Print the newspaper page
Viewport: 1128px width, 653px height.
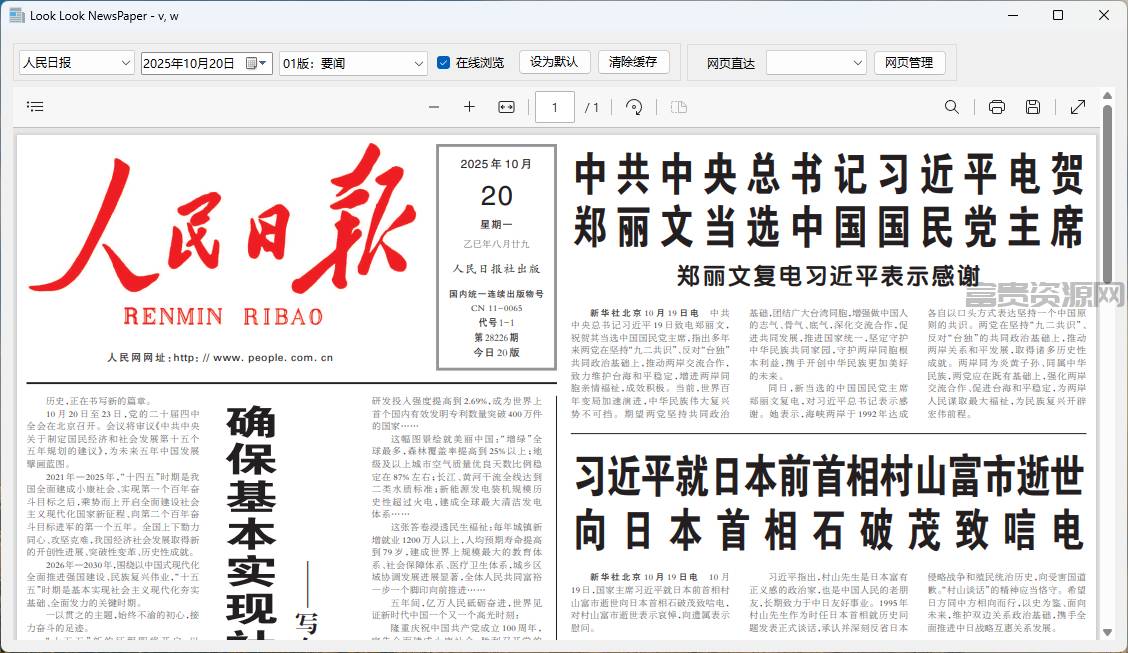996,107
